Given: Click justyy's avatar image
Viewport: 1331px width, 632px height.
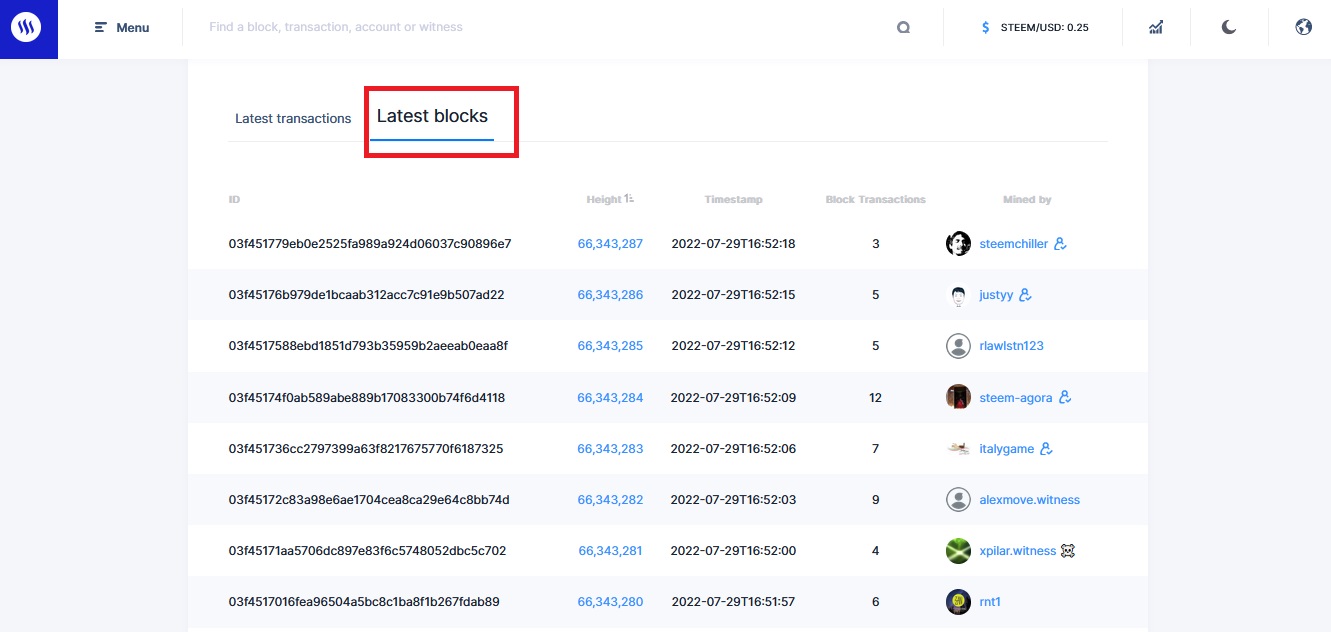Looking at the screenshot, I should point(958,295).
